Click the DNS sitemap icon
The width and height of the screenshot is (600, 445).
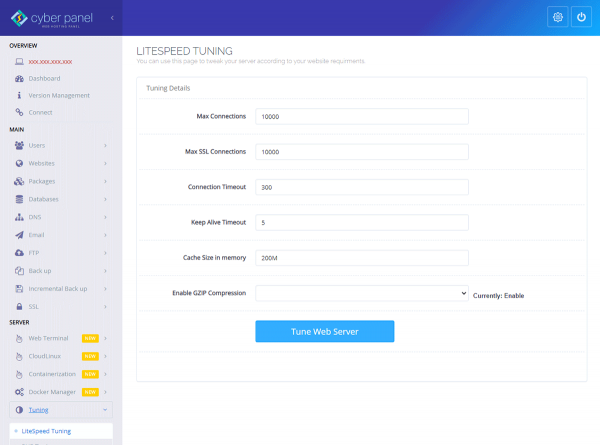19,217
